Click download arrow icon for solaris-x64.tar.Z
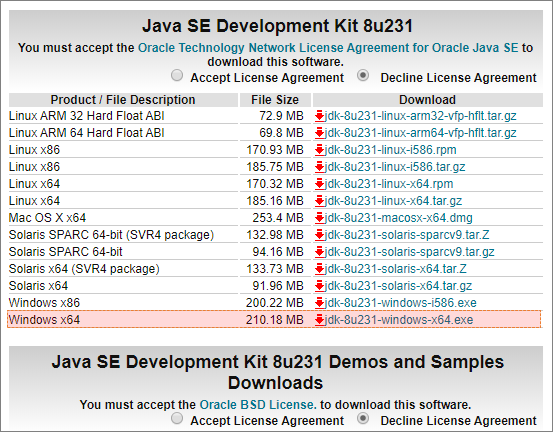This screenshot has width=553, height=432. (x=320, y=268)
